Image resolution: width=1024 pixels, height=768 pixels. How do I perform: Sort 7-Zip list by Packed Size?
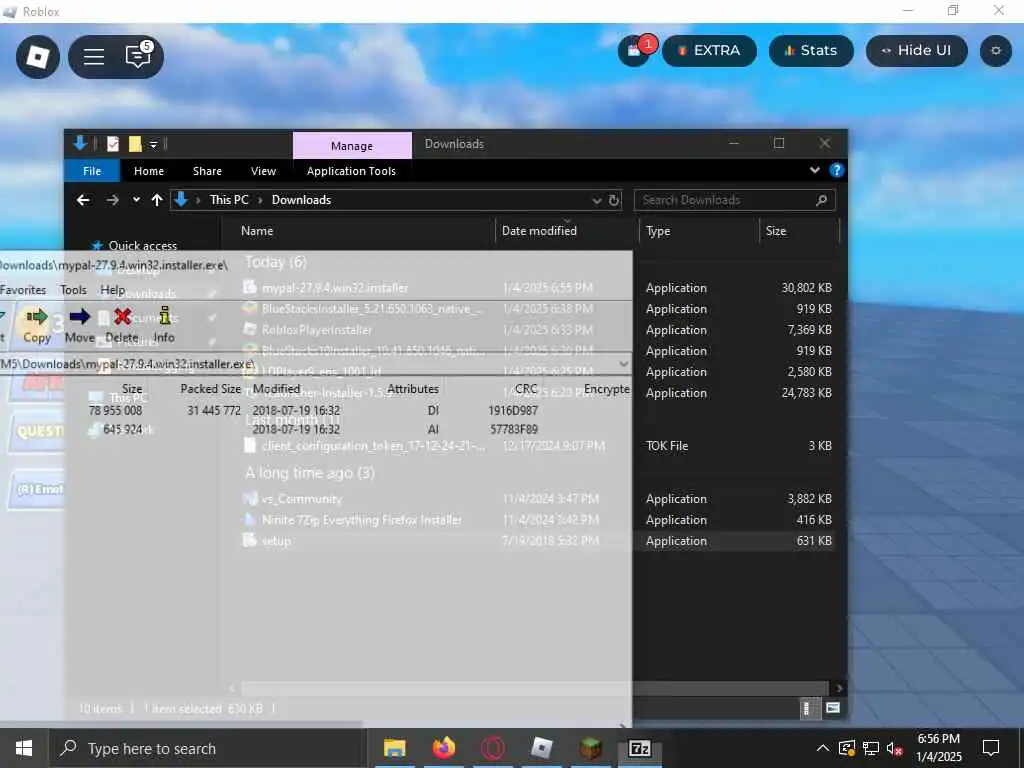(x=210, y=389)
